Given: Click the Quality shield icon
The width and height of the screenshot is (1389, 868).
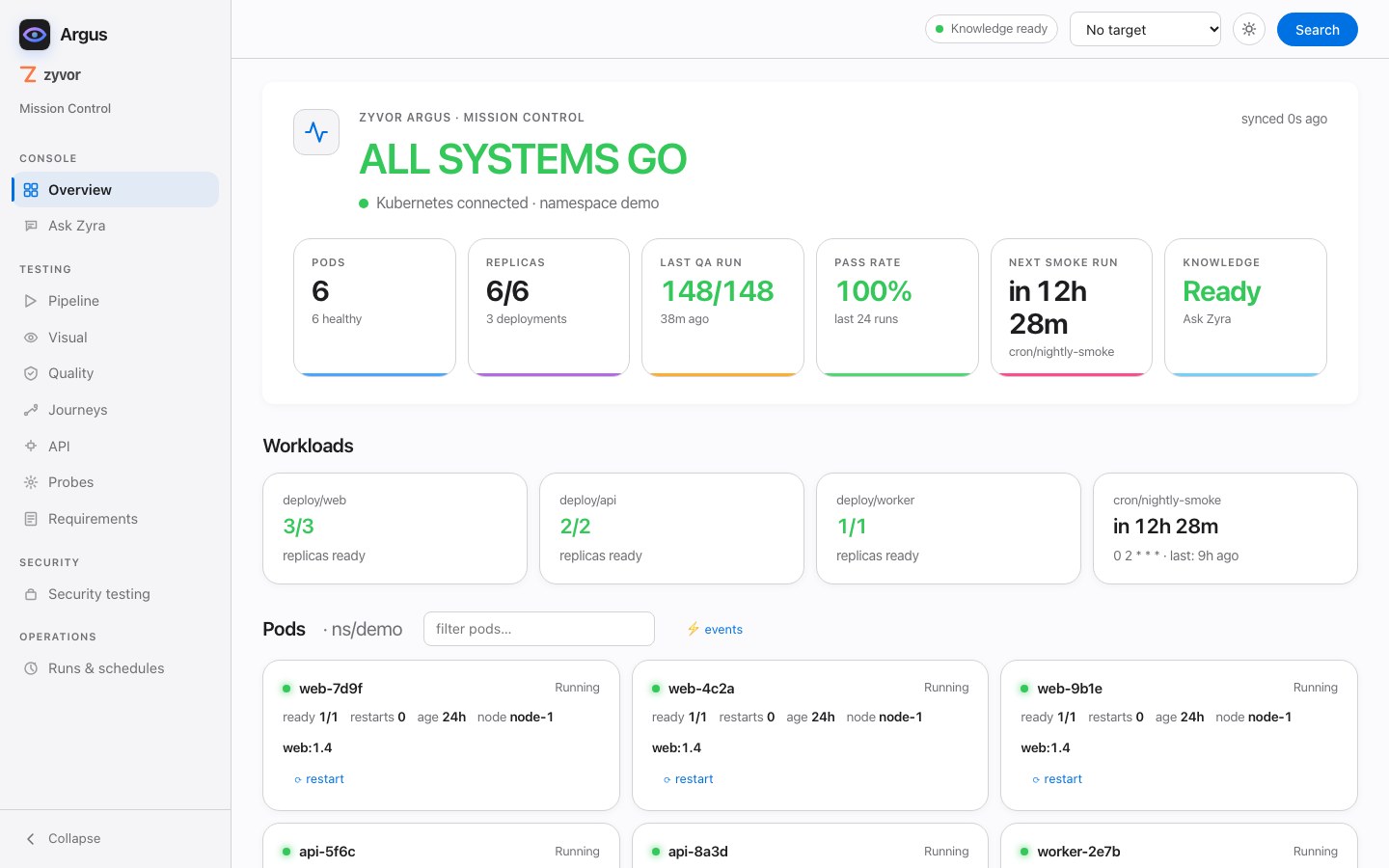Looking at the screenshot, I should pos(31,373).
